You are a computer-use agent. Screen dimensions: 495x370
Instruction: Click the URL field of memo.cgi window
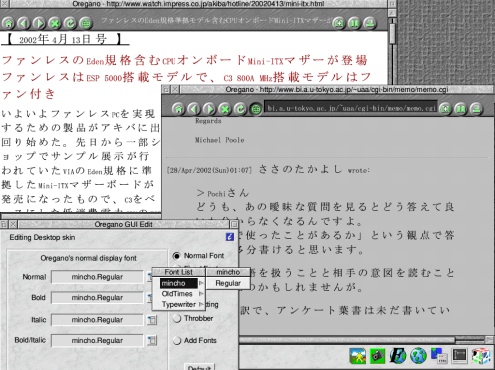pos(350,108)
